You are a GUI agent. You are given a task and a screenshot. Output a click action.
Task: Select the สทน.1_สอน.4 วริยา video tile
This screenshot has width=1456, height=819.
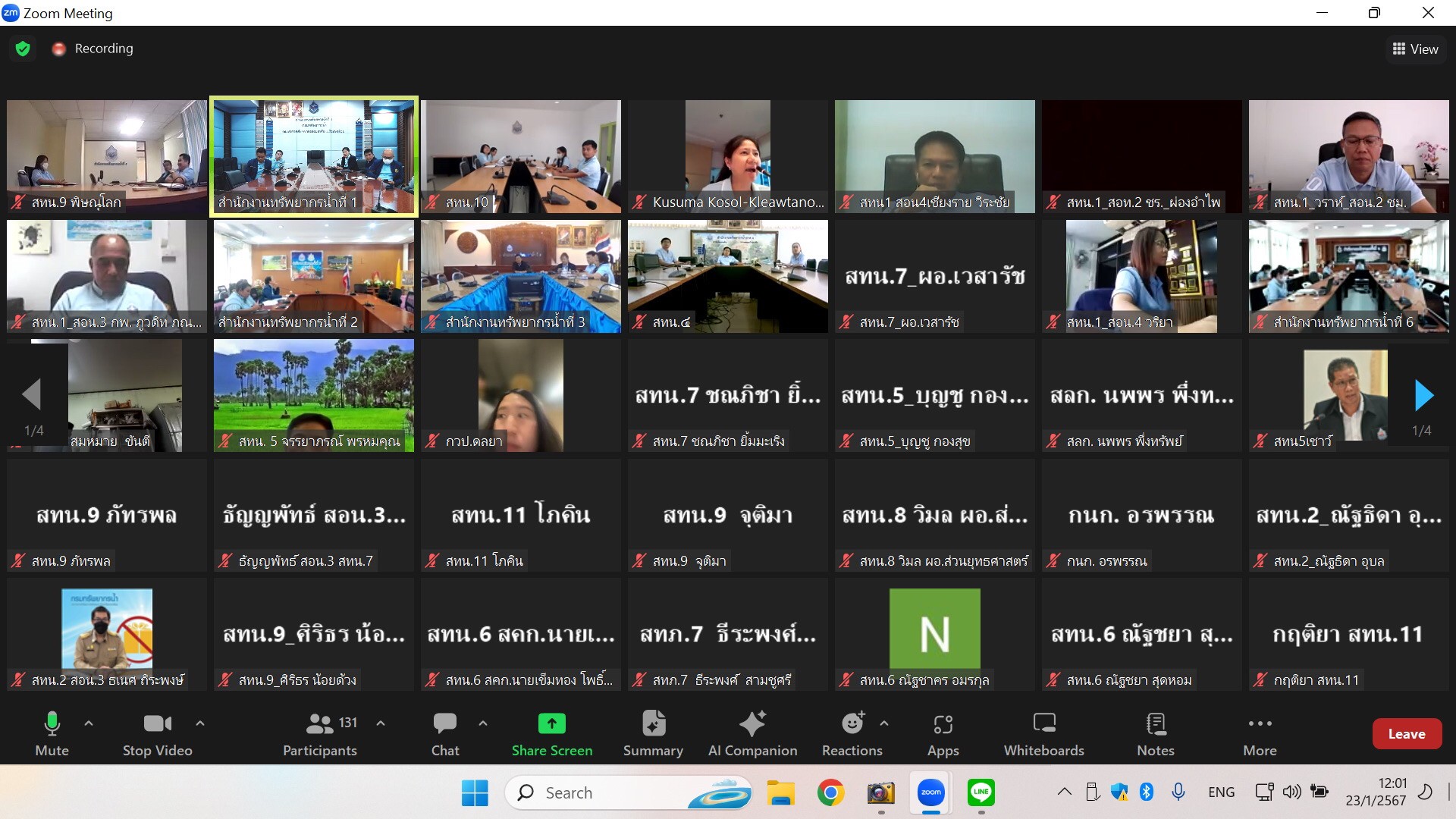[1142, 276]
